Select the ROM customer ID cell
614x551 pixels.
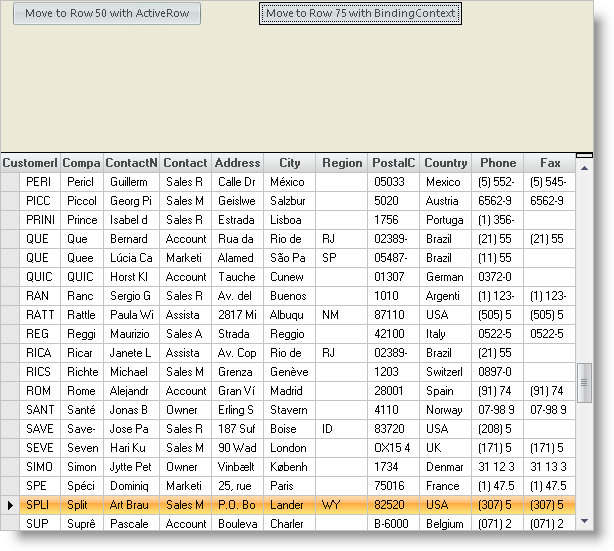coord(40,391)
